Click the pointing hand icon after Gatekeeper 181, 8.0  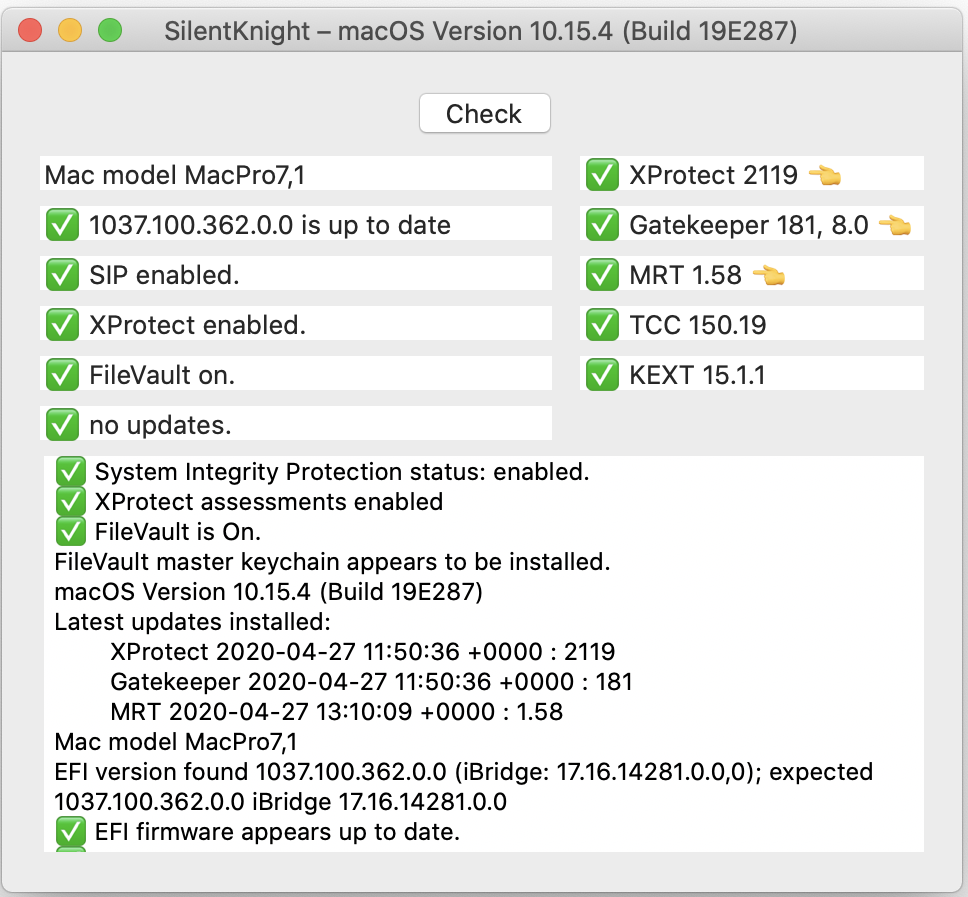895,225
